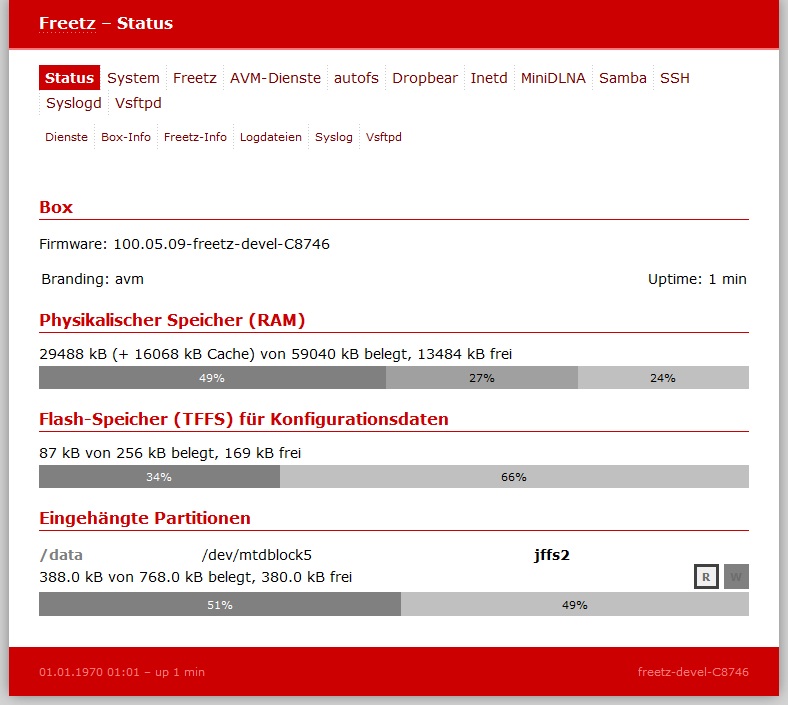Select the autofs tab
Viewport: 788px width, 705px height.
point(356,78)
